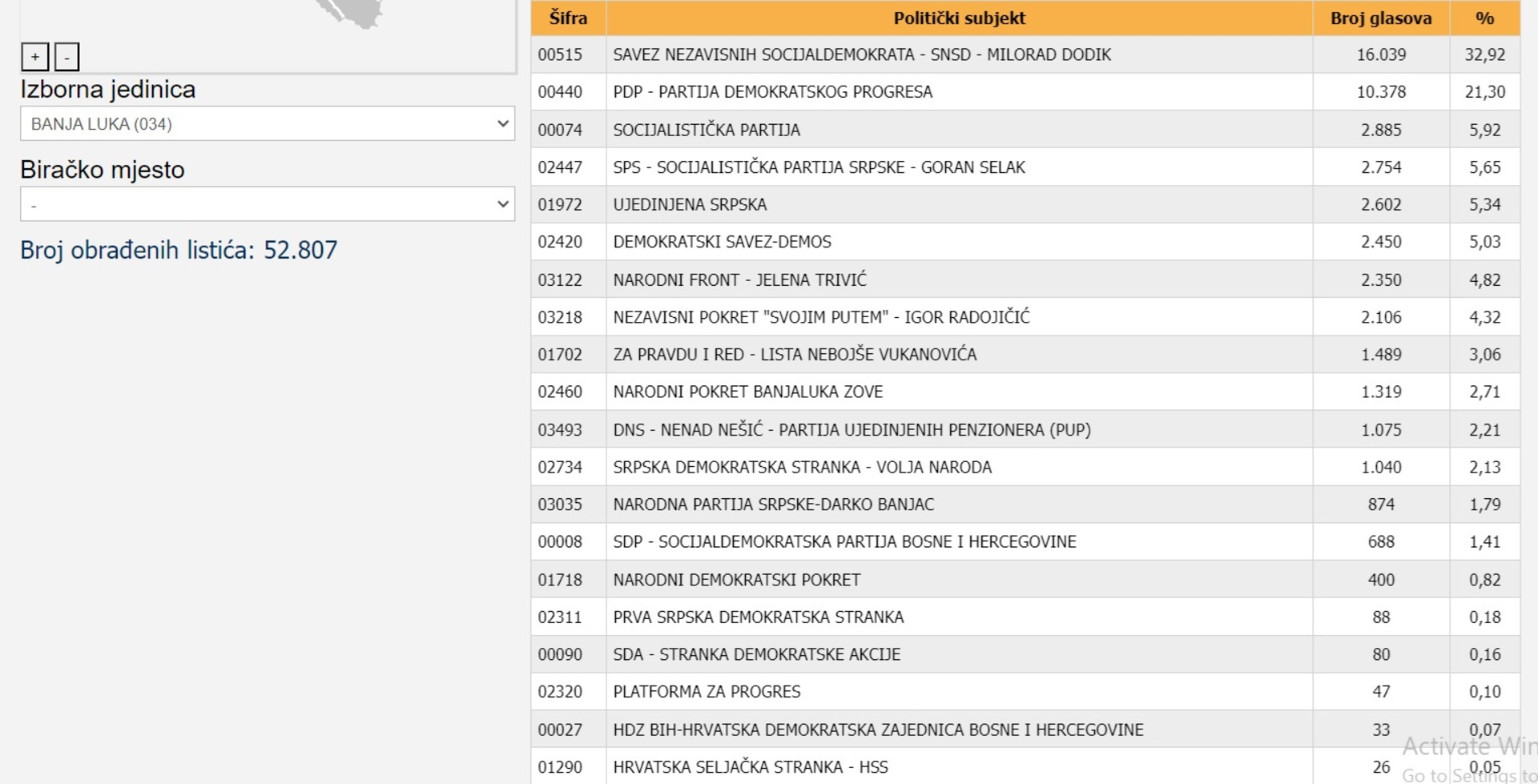Select the Narodni Front - Jelena Trivić row
This screenshot has height=784, width=1538.
point(739,279)
